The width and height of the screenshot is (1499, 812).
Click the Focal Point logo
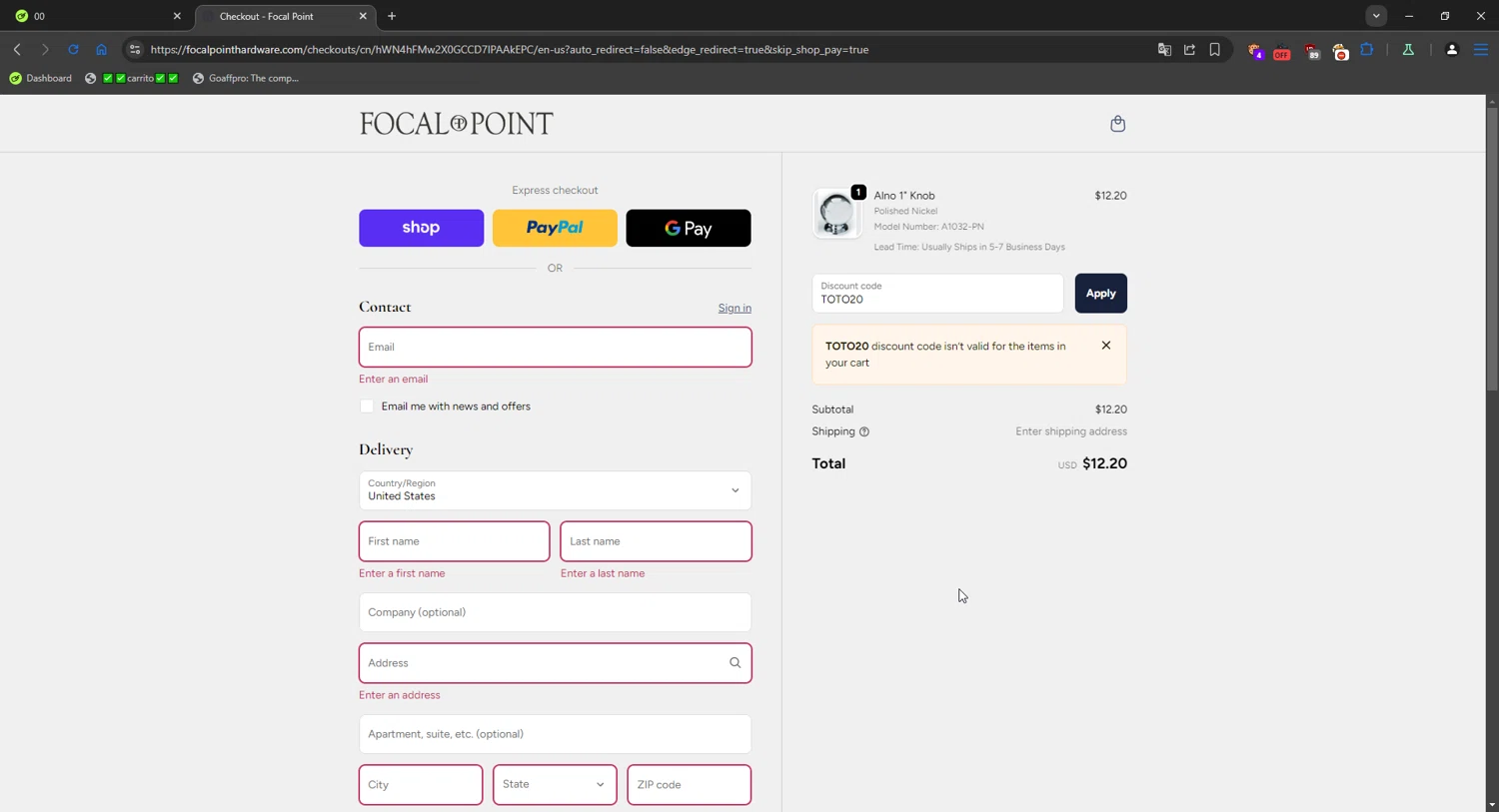point(456,124)
